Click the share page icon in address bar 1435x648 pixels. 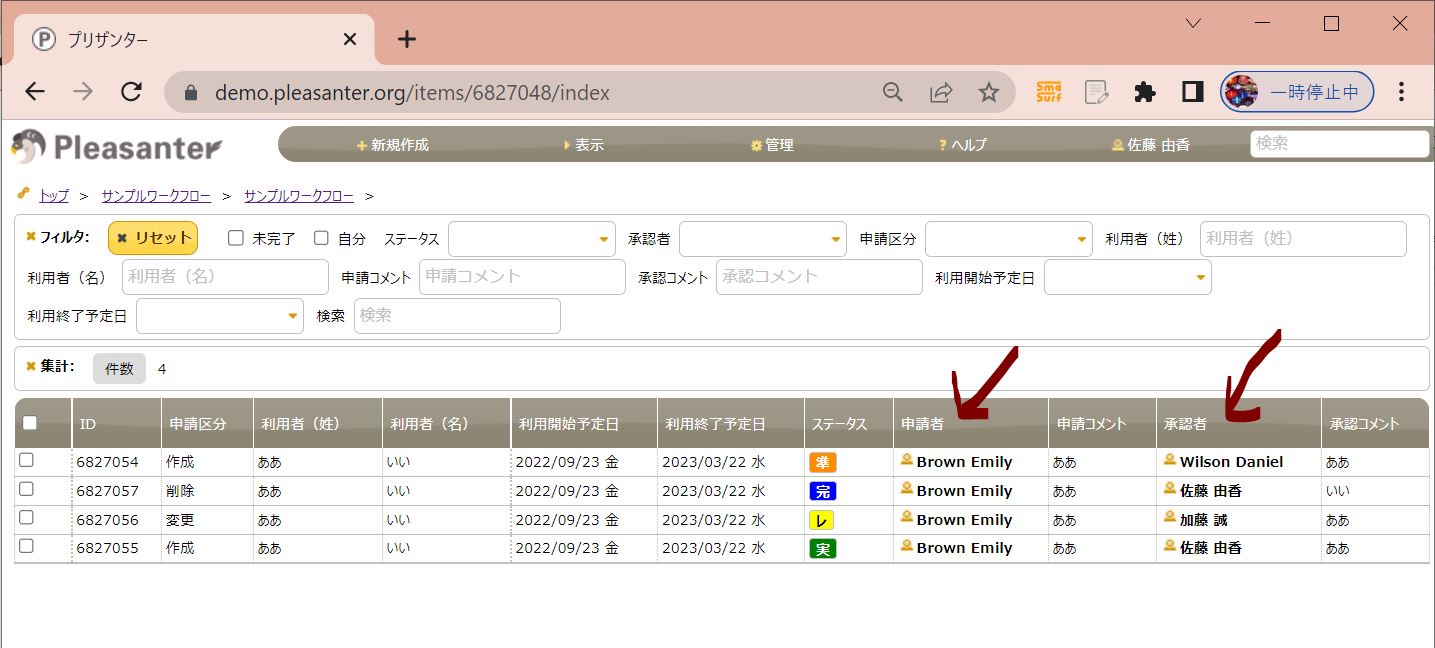tap(941, 92)
